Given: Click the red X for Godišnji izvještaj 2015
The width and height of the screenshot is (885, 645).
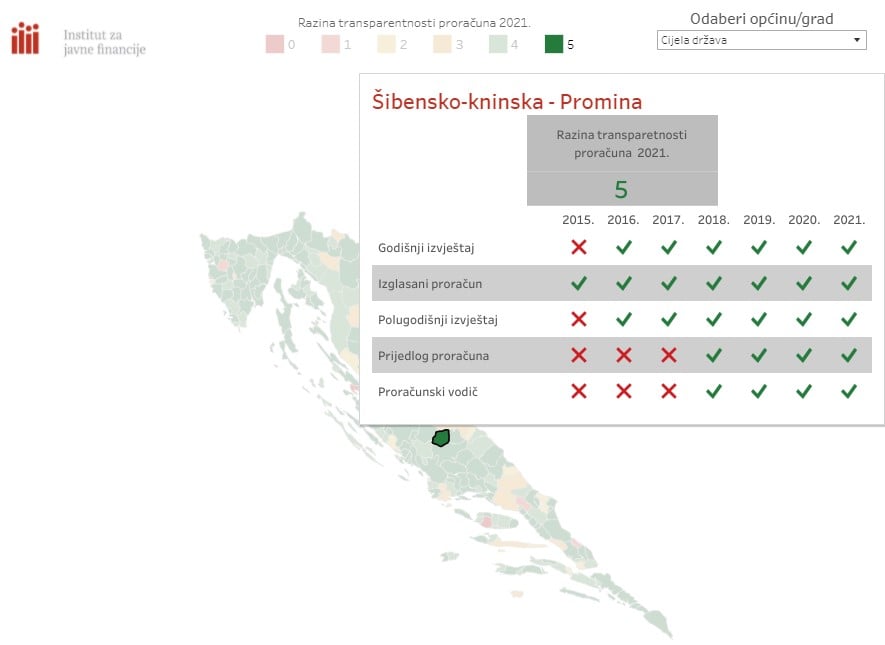Looking at the screenshot, I should coord(579,247).
